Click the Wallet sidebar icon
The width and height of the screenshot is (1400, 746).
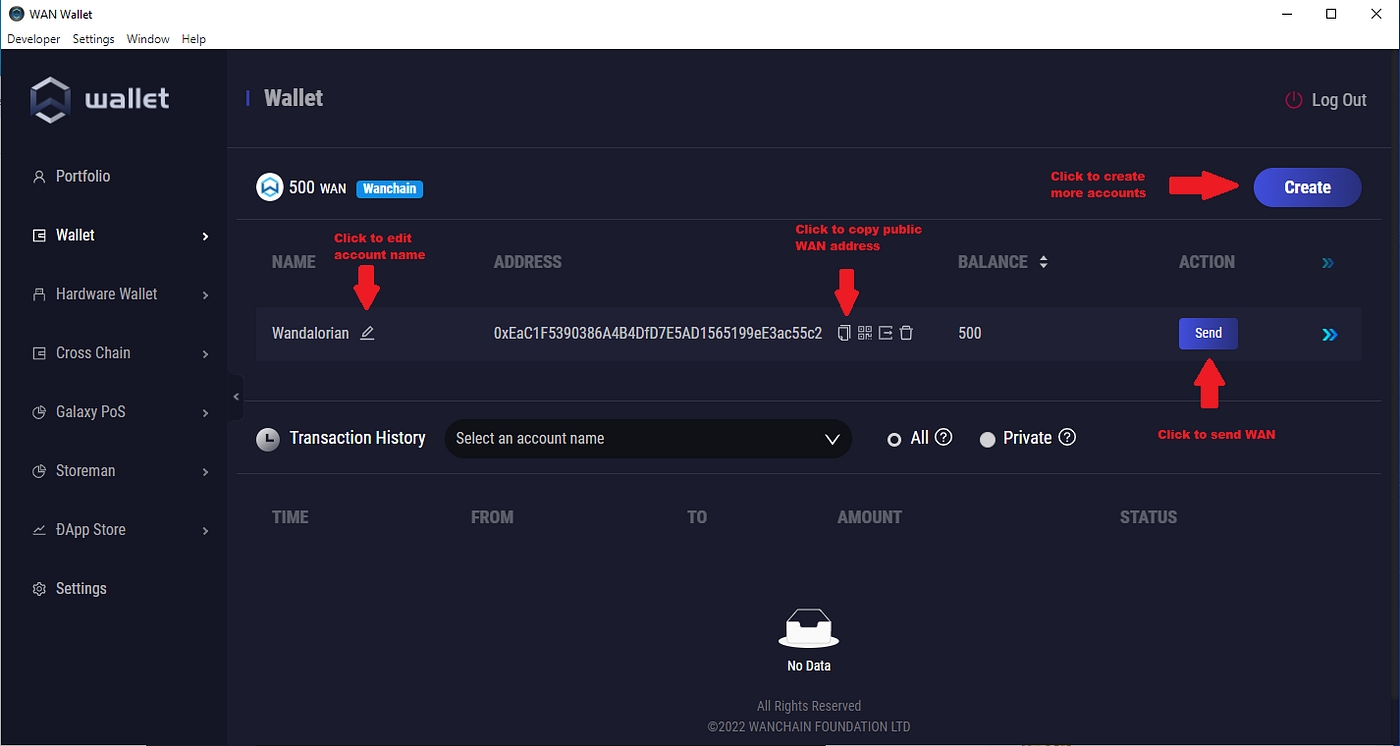click(x=39, y=236)
